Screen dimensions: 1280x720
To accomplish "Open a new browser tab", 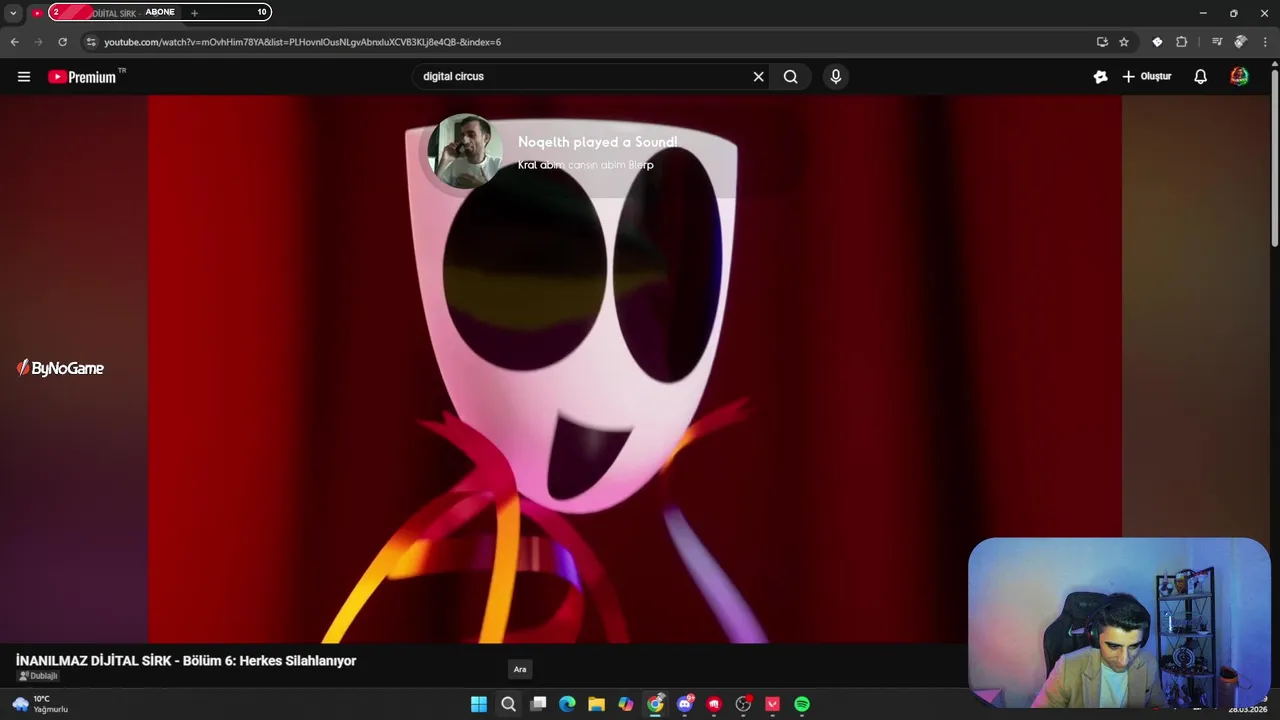I will pyautogui.click(x=194, y=13).
